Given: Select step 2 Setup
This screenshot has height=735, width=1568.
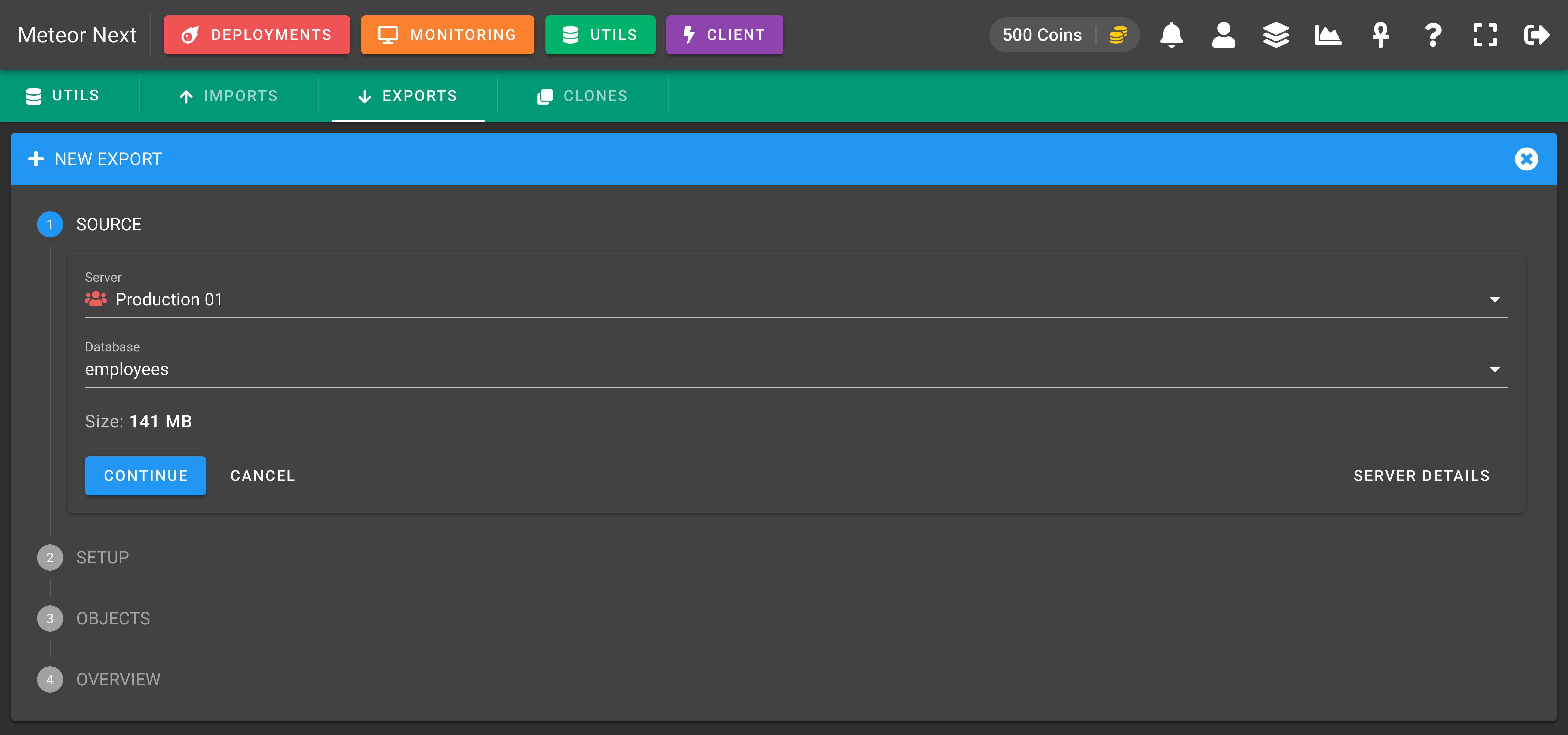Looking at the screenshot, I should pos(83,557).
